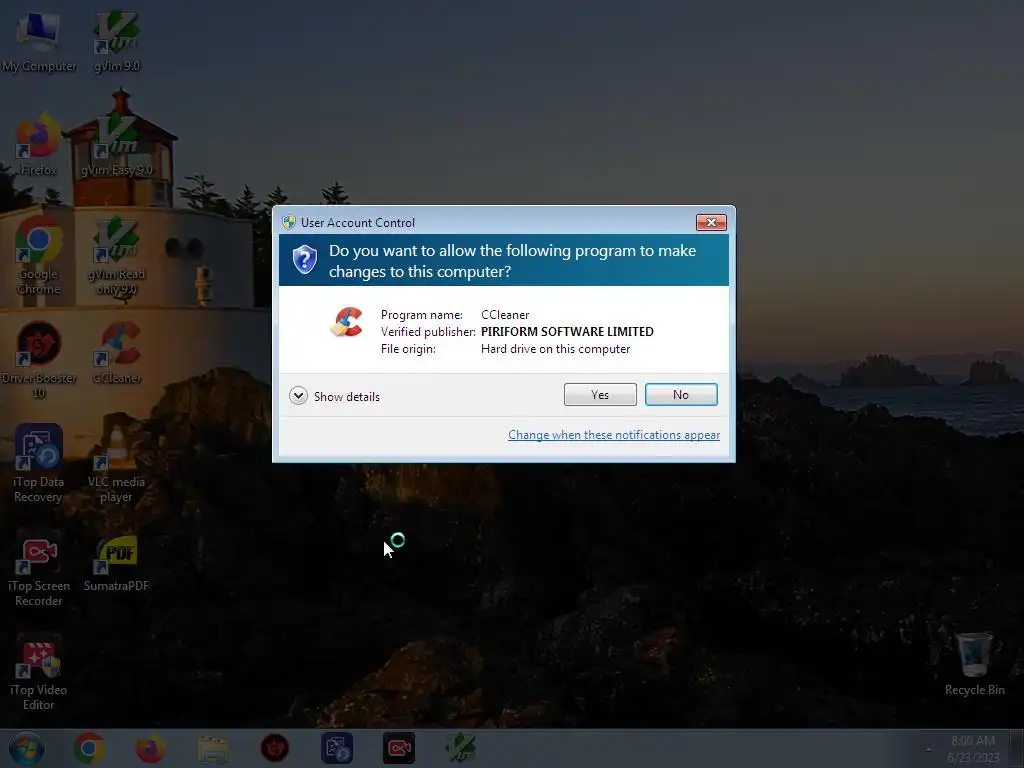Open gVim 9.0 desktop shortcut

coord(116,41)
